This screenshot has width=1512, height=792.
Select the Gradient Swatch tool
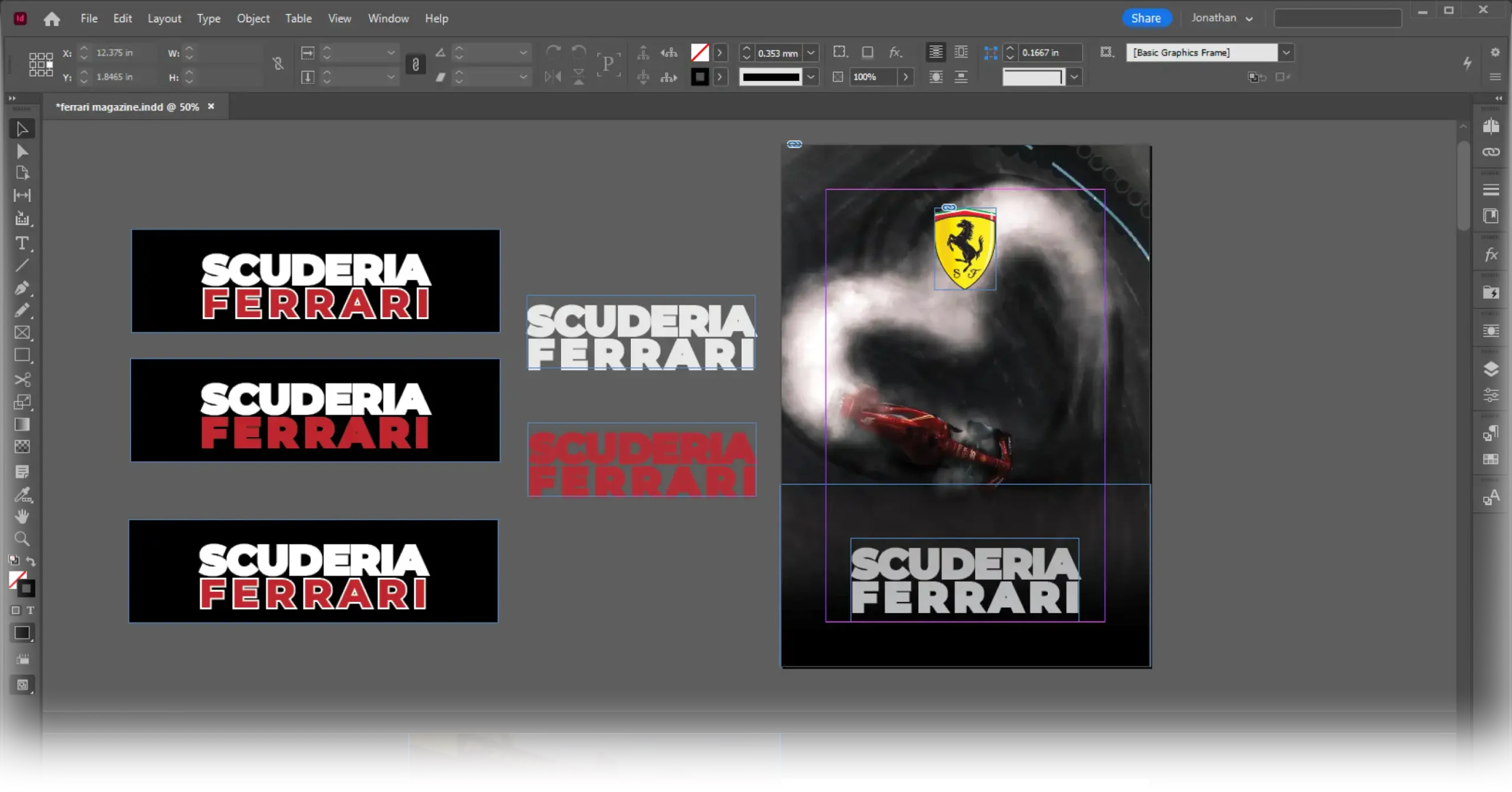(22, 425)
